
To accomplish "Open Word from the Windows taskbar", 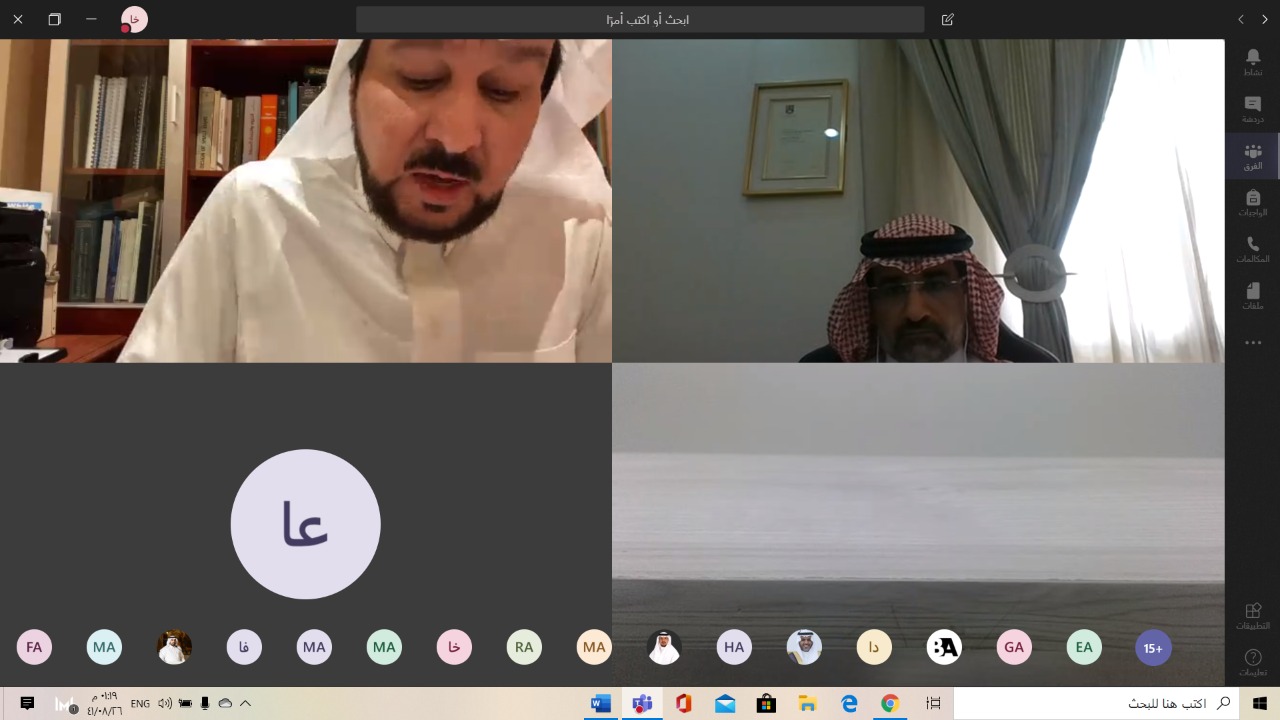I will point(600,704).
